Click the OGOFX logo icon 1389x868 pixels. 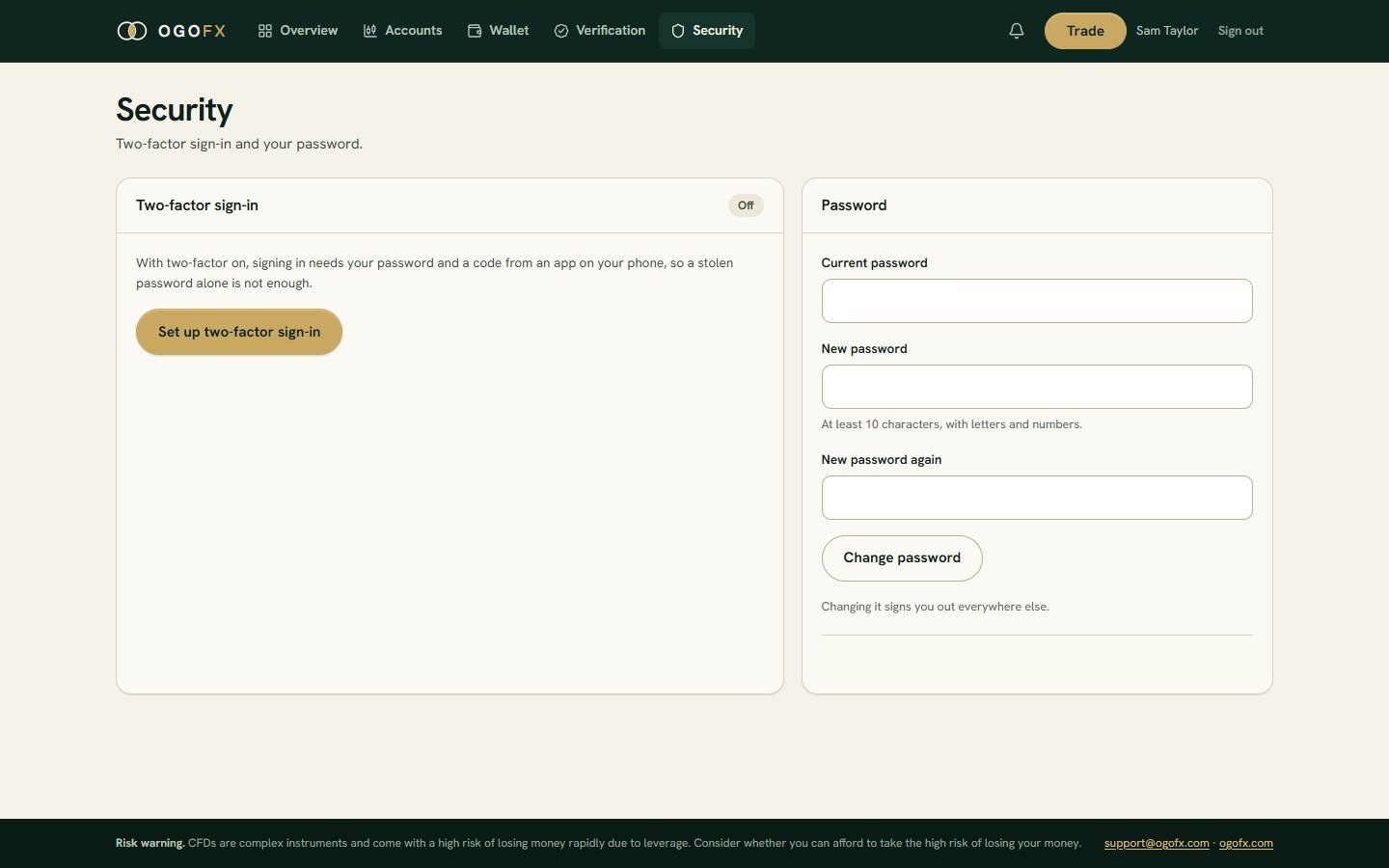point(131,31)
